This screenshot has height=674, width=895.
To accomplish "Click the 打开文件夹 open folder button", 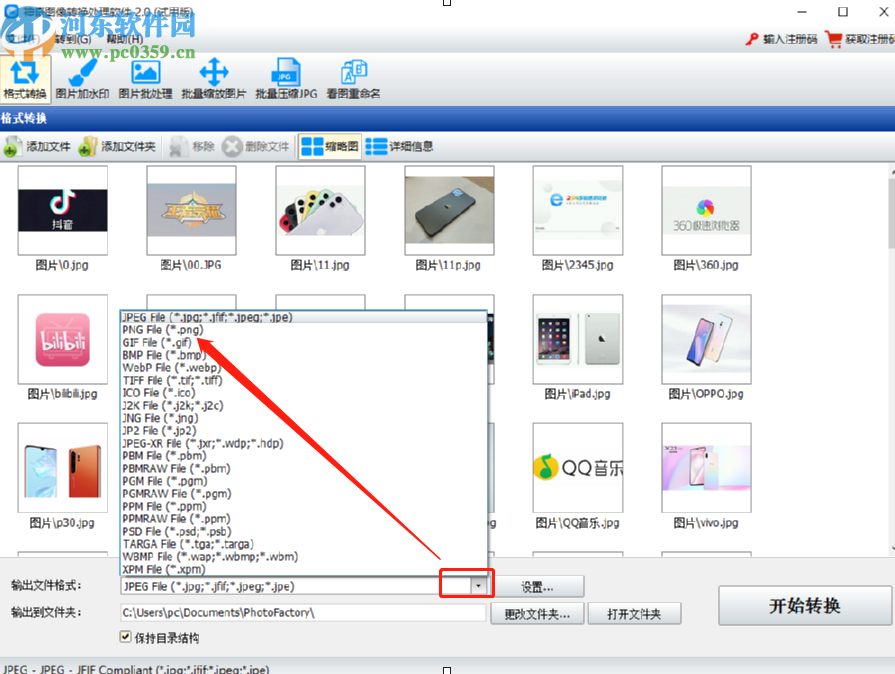I will point(634,614).
